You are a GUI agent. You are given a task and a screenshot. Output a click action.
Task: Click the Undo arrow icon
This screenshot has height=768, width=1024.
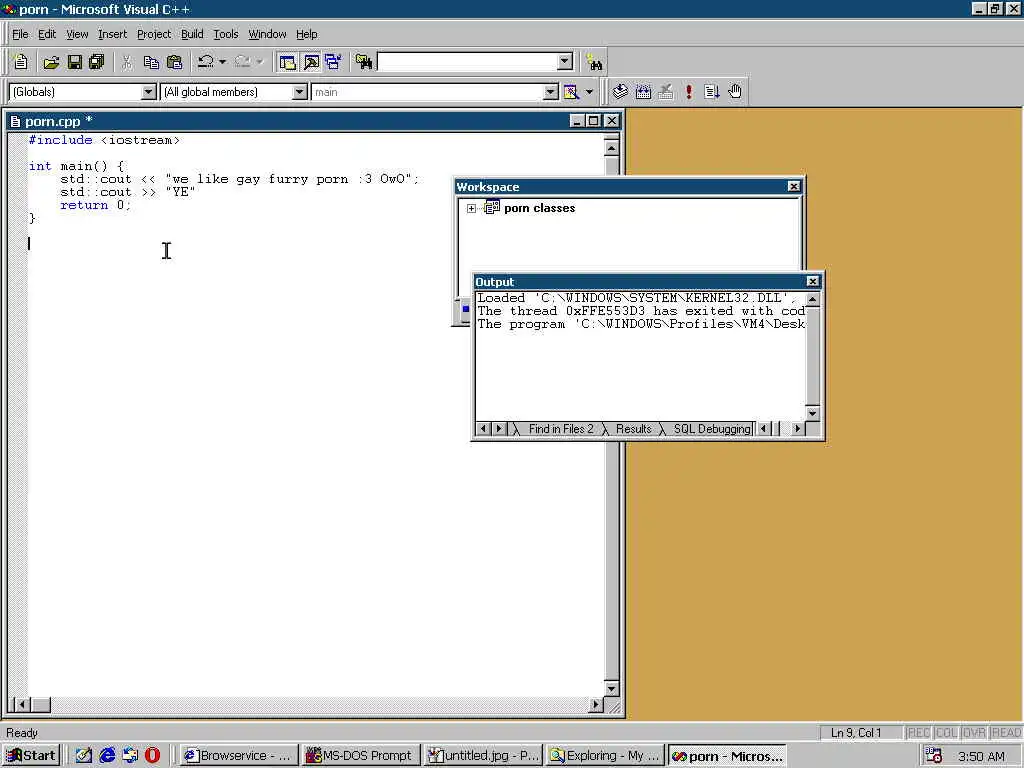[x=206, y=62]
